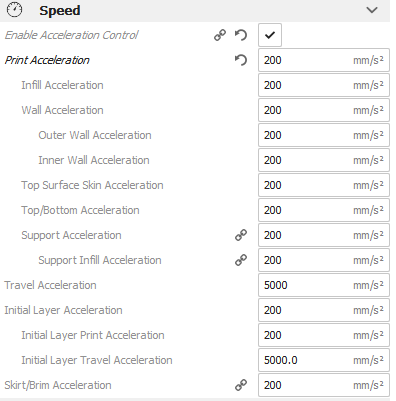The width and height of the screenshot is (396, 401).
Task: Uncheck Enable Acceleration Control checkbox
Action: [270, 35]
